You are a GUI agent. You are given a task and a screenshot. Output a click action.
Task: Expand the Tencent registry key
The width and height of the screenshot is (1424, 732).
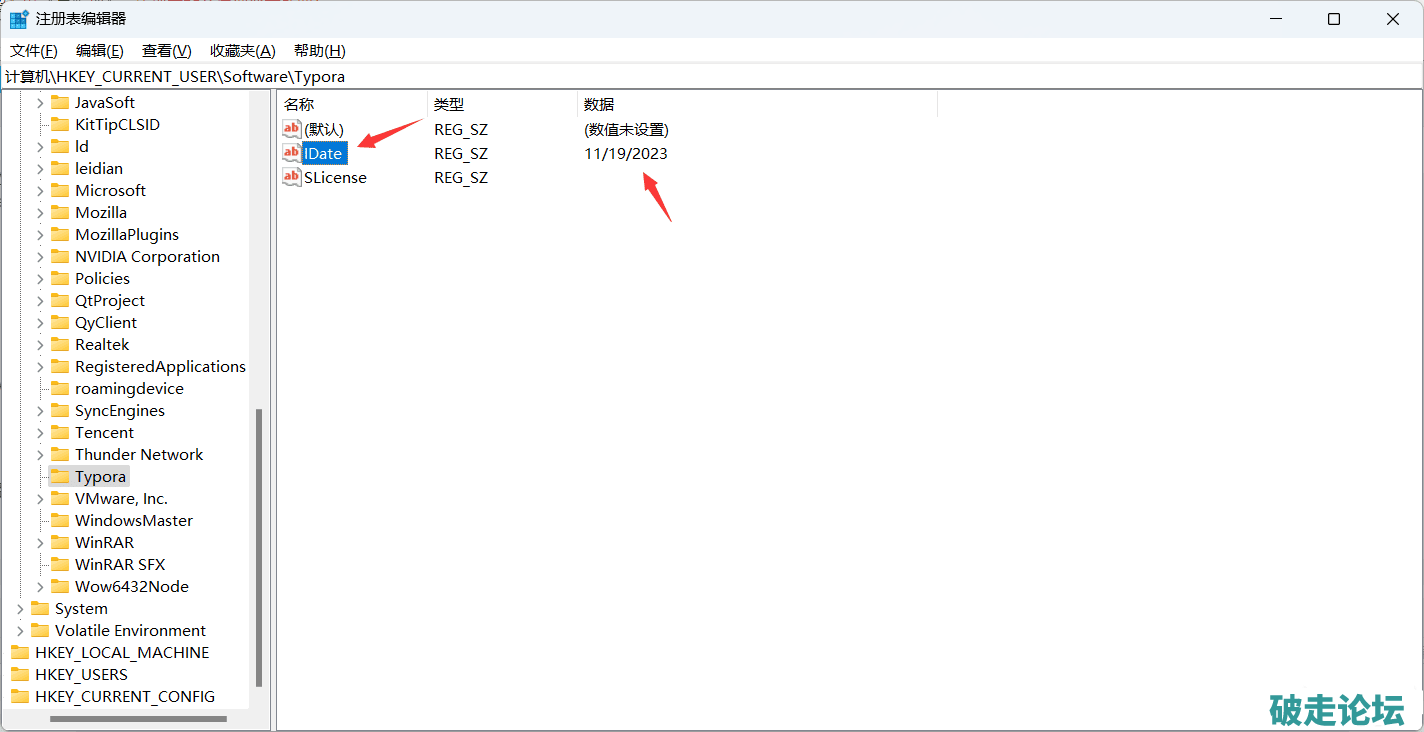pos(40,432)
